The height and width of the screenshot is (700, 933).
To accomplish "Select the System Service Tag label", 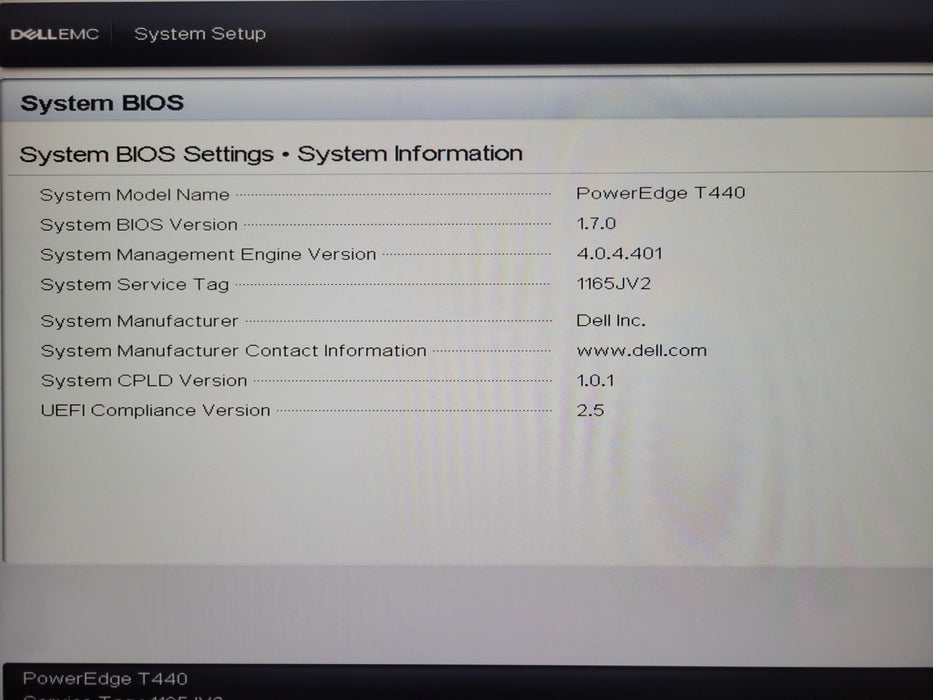I will 134,285.
